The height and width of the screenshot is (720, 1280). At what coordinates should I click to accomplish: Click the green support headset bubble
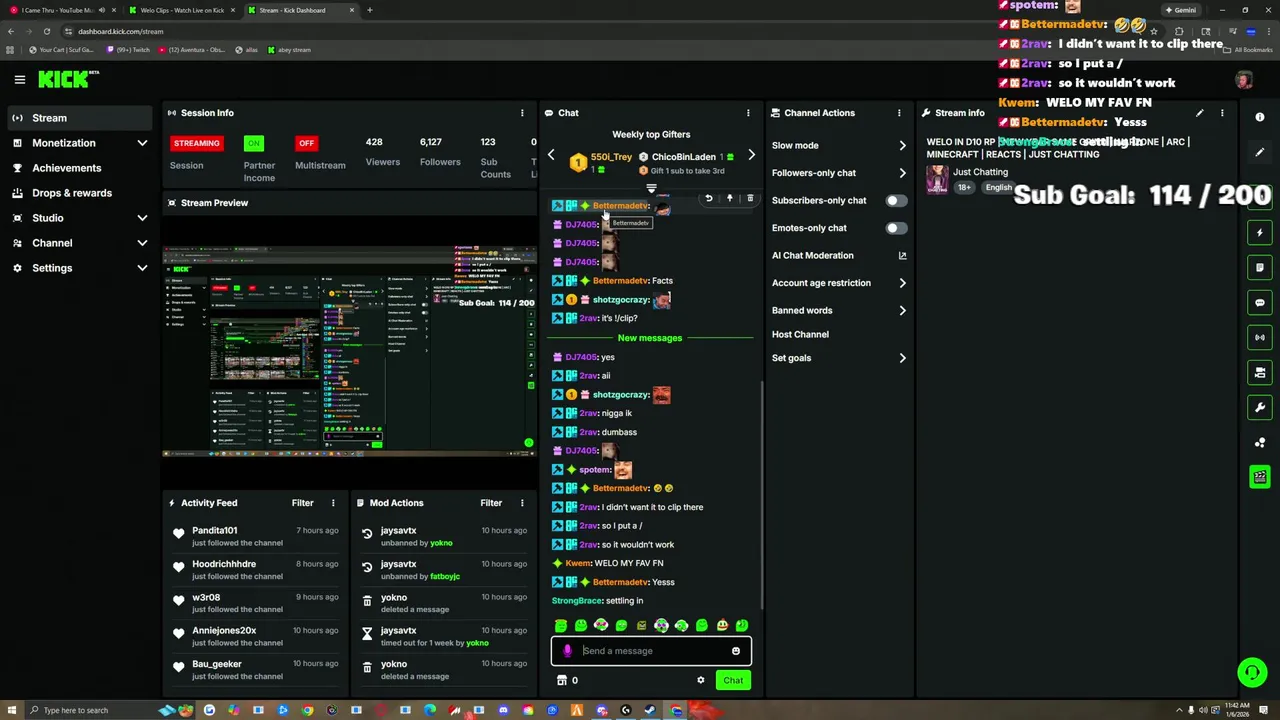1252,673
